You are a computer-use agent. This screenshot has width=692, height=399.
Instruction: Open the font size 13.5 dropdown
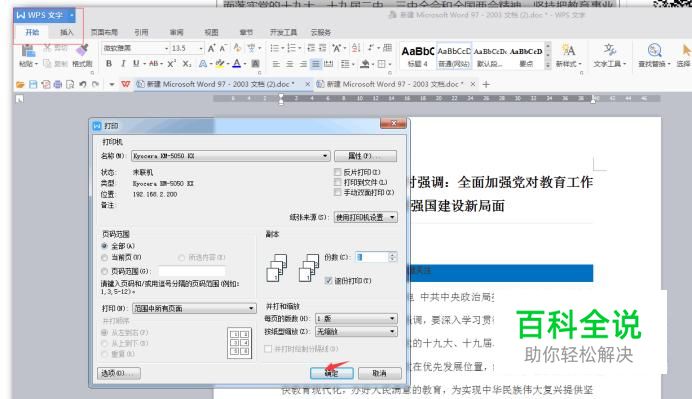pos(201,48)
